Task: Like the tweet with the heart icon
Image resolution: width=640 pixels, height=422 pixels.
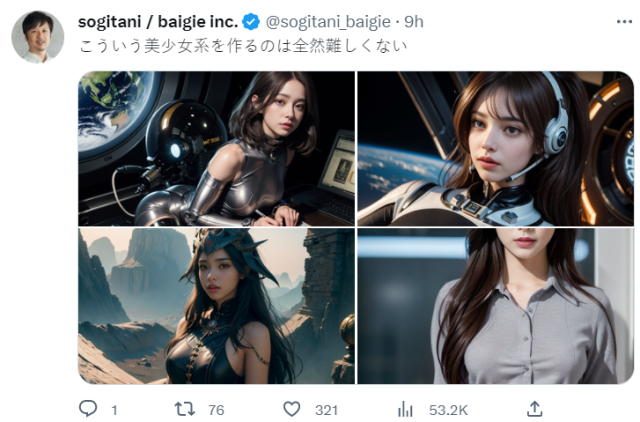Action: click(x=292, y=409)
